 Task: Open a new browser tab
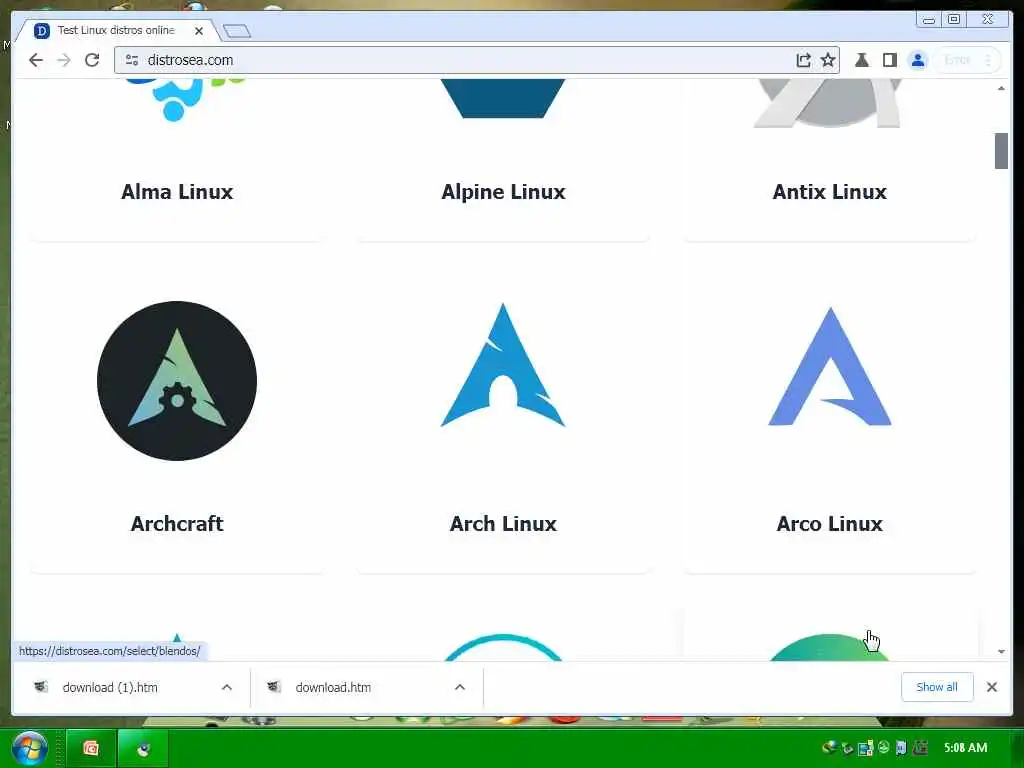pos(236,31)
